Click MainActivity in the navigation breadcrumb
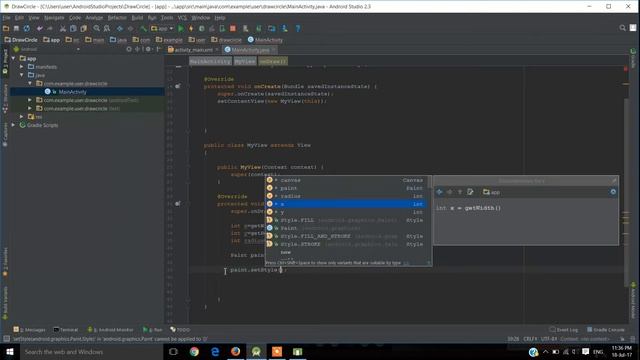 265,40
